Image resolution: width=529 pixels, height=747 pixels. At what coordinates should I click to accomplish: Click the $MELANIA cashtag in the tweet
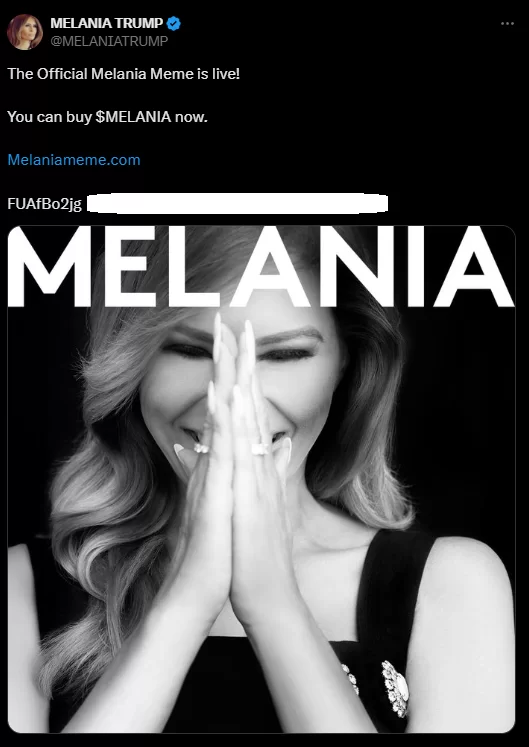(133, 117)
